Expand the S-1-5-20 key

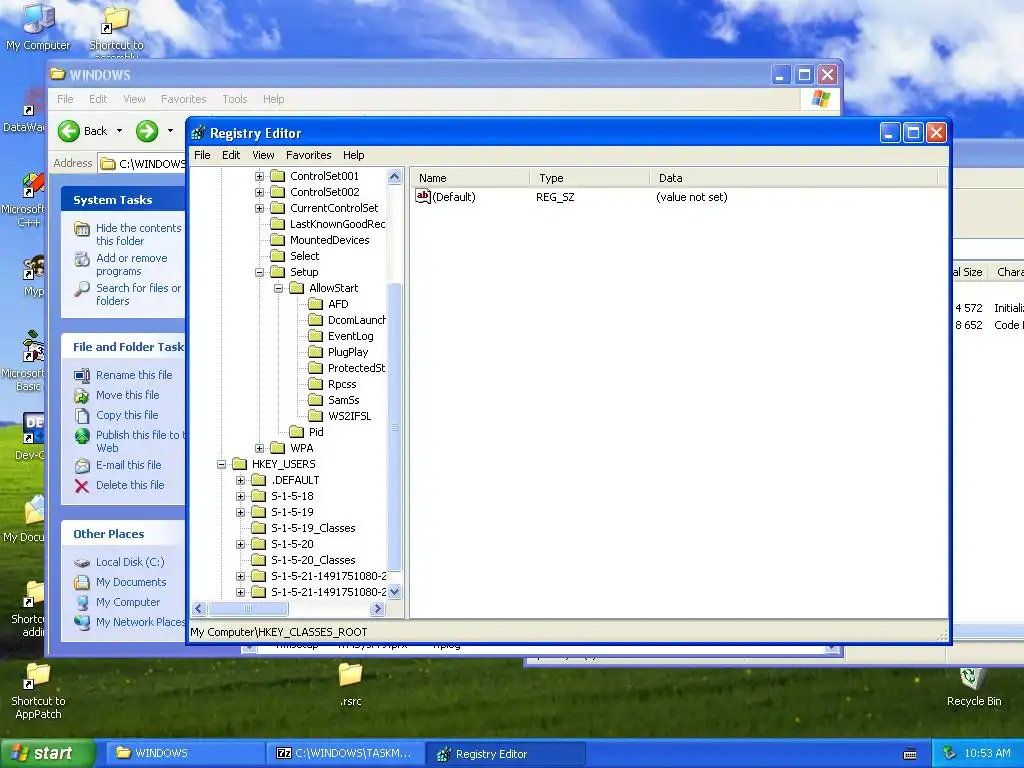tap(240, 544)
